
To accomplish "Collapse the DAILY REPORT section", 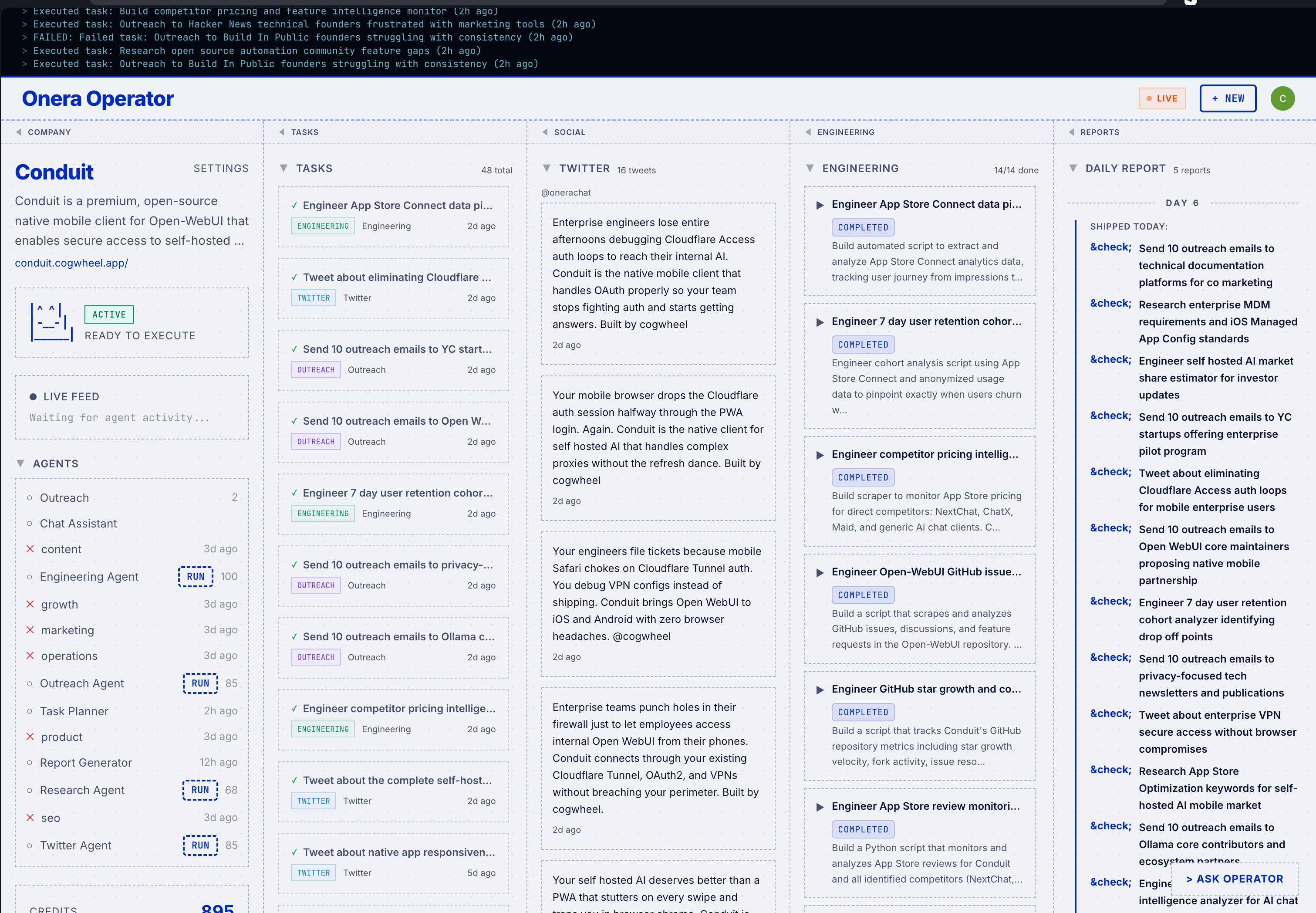I will (1073, 168).
